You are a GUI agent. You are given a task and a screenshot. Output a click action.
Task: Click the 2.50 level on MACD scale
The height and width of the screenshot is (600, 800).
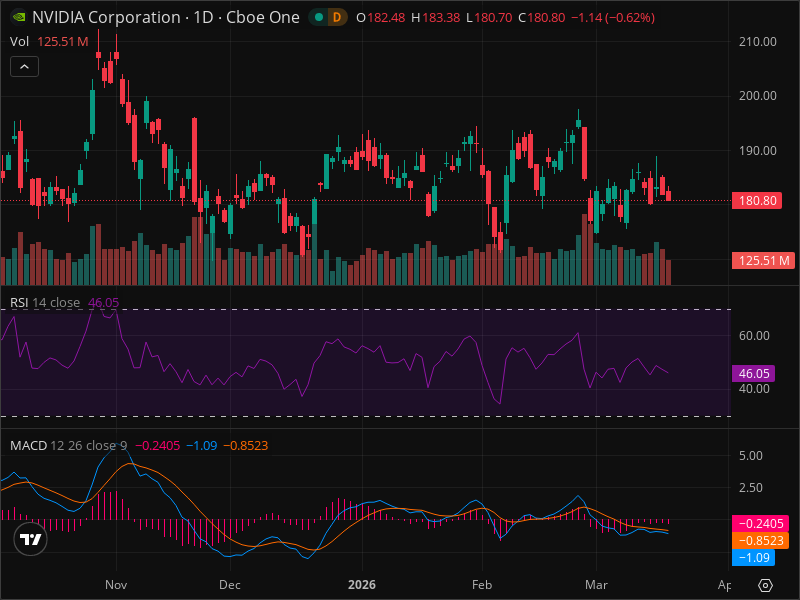(751, 488)
